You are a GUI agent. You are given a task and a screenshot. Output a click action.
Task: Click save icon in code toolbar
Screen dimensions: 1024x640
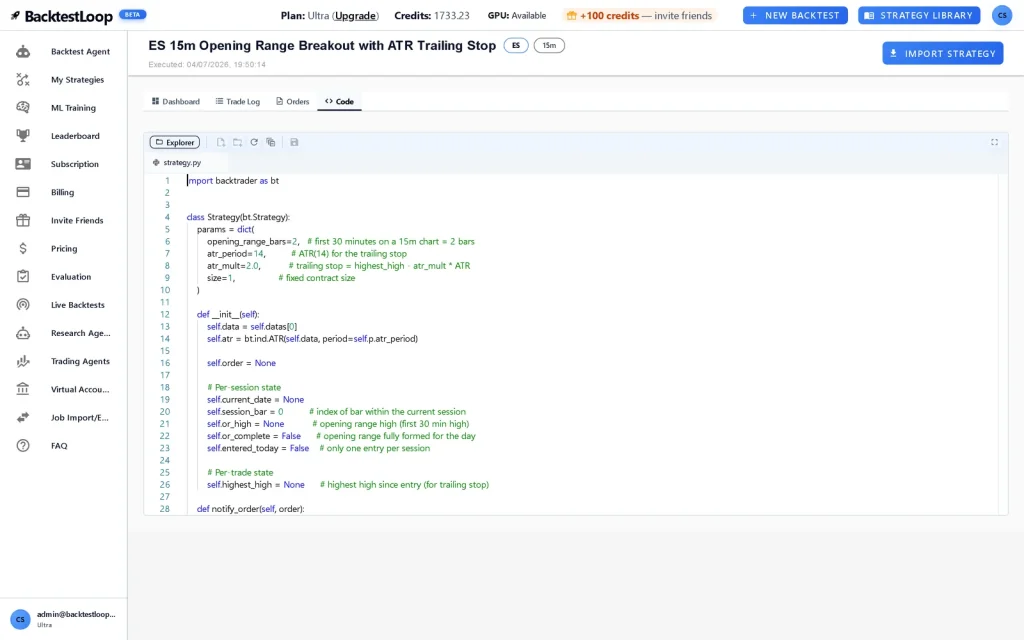click(x=294, y=142)
